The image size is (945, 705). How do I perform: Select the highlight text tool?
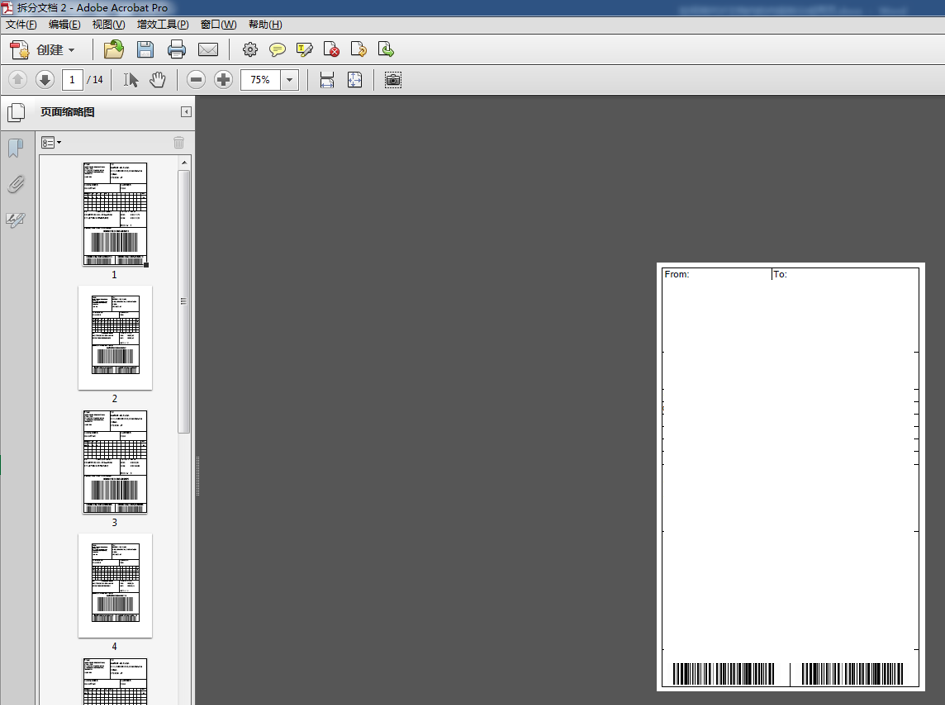pos(304,49)
